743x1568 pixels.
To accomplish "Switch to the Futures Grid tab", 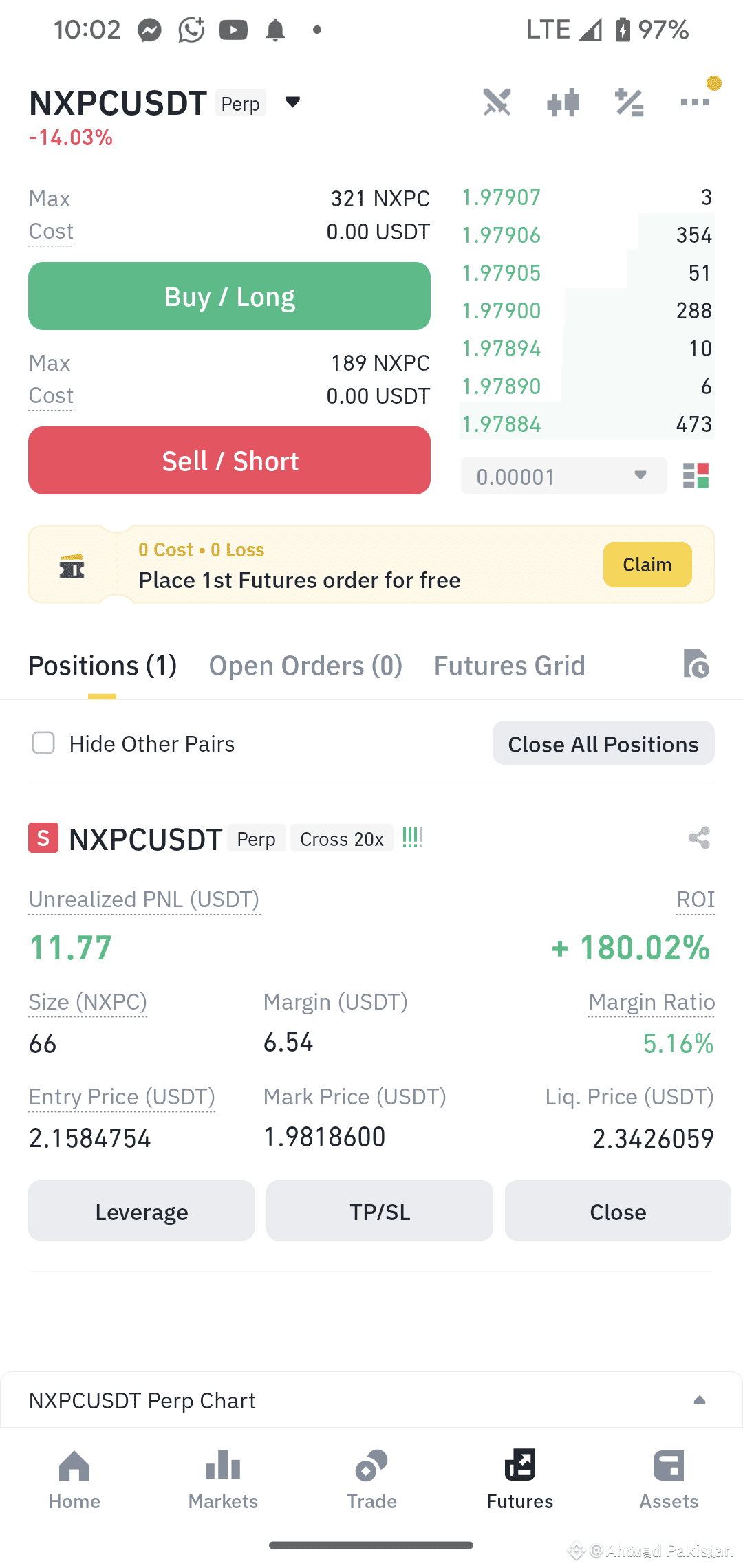I will click(509, 666).
